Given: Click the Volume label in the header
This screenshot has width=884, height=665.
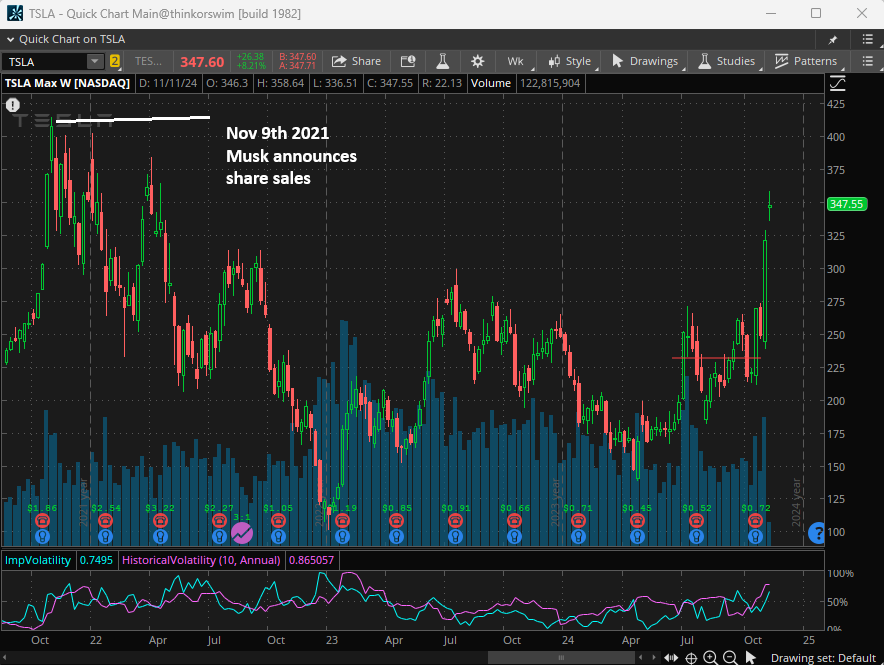Looking at the screenshot, I should (491, 83).
